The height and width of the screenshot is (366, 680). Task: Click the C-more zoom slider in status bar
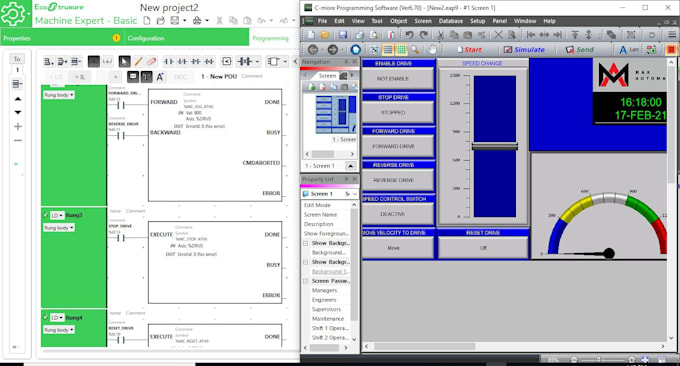tap(598, 359)
